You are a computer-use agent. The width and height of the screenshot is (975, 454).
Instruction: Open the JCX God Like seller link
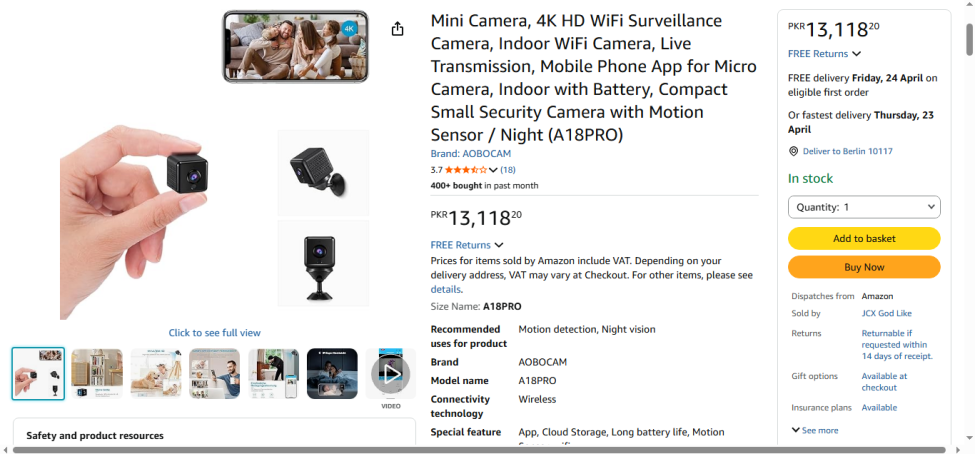click(886, 313)
